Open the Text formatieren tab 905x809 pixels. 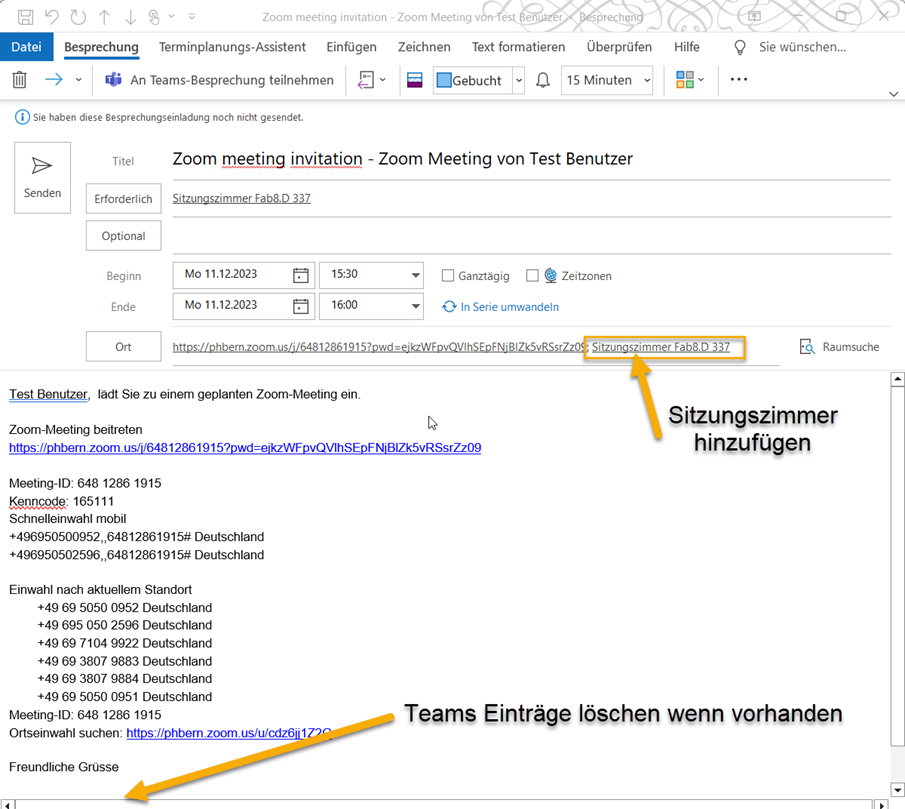coord(518,47)
